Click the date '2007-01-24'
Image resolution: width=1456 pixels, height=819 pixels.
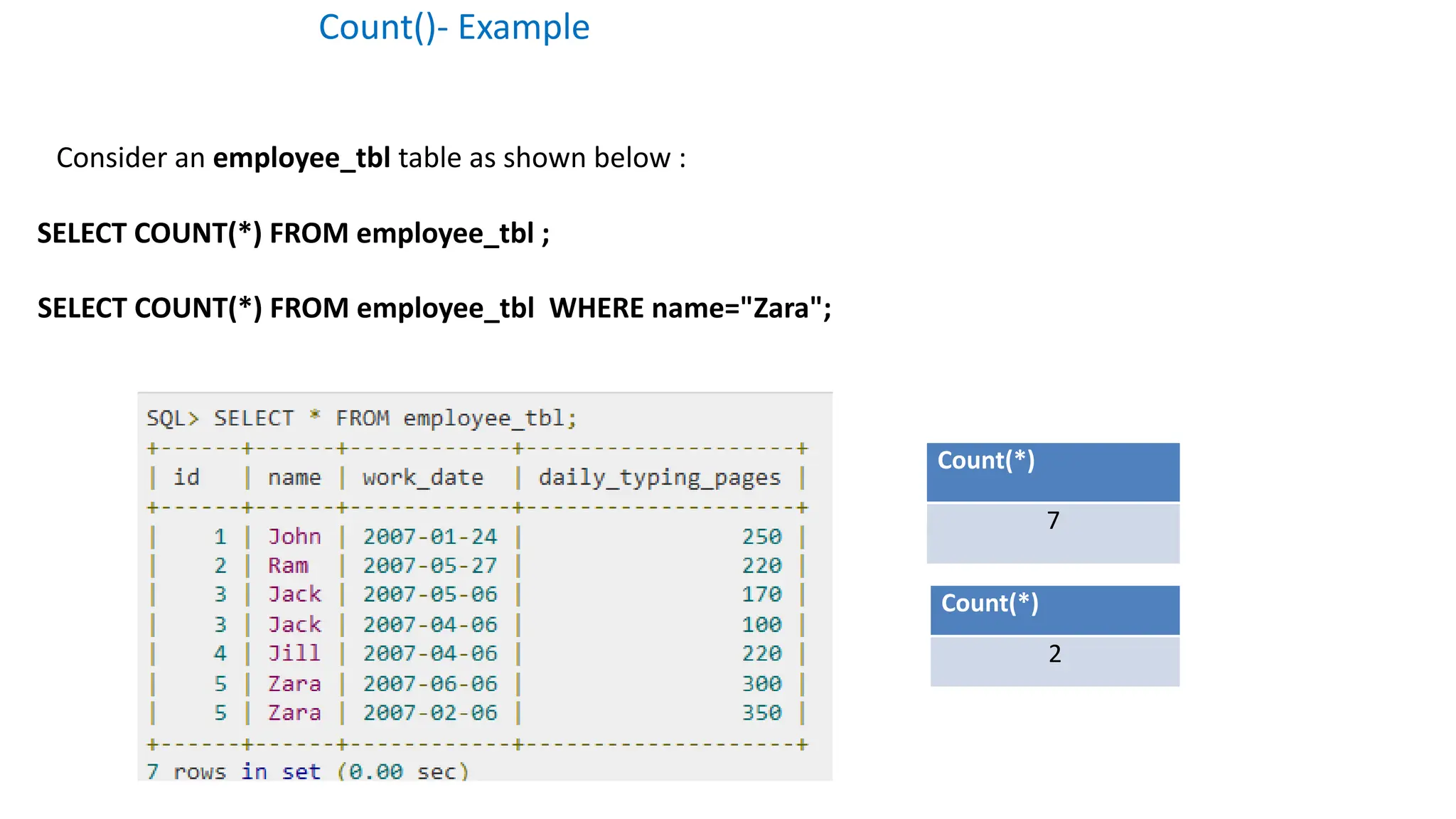coord(430,537)
